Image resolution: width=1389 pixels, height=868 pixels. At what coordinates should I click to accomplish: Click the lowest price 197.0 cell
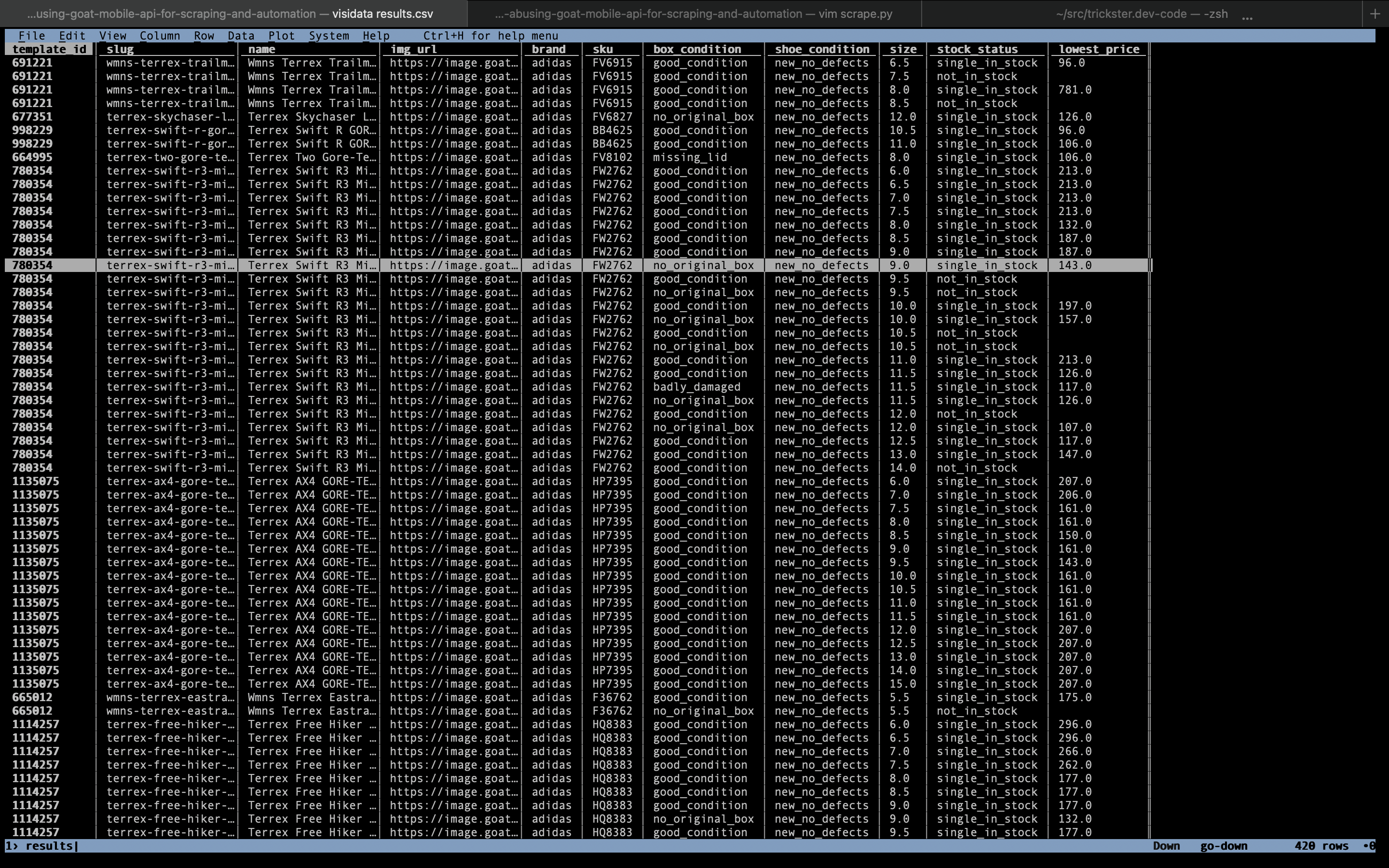click(x=1075, y=306)
